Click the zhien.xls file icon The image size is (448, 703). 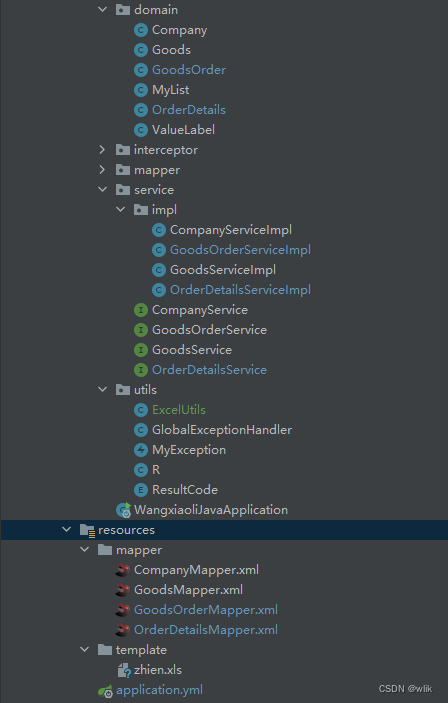(123, 670)
